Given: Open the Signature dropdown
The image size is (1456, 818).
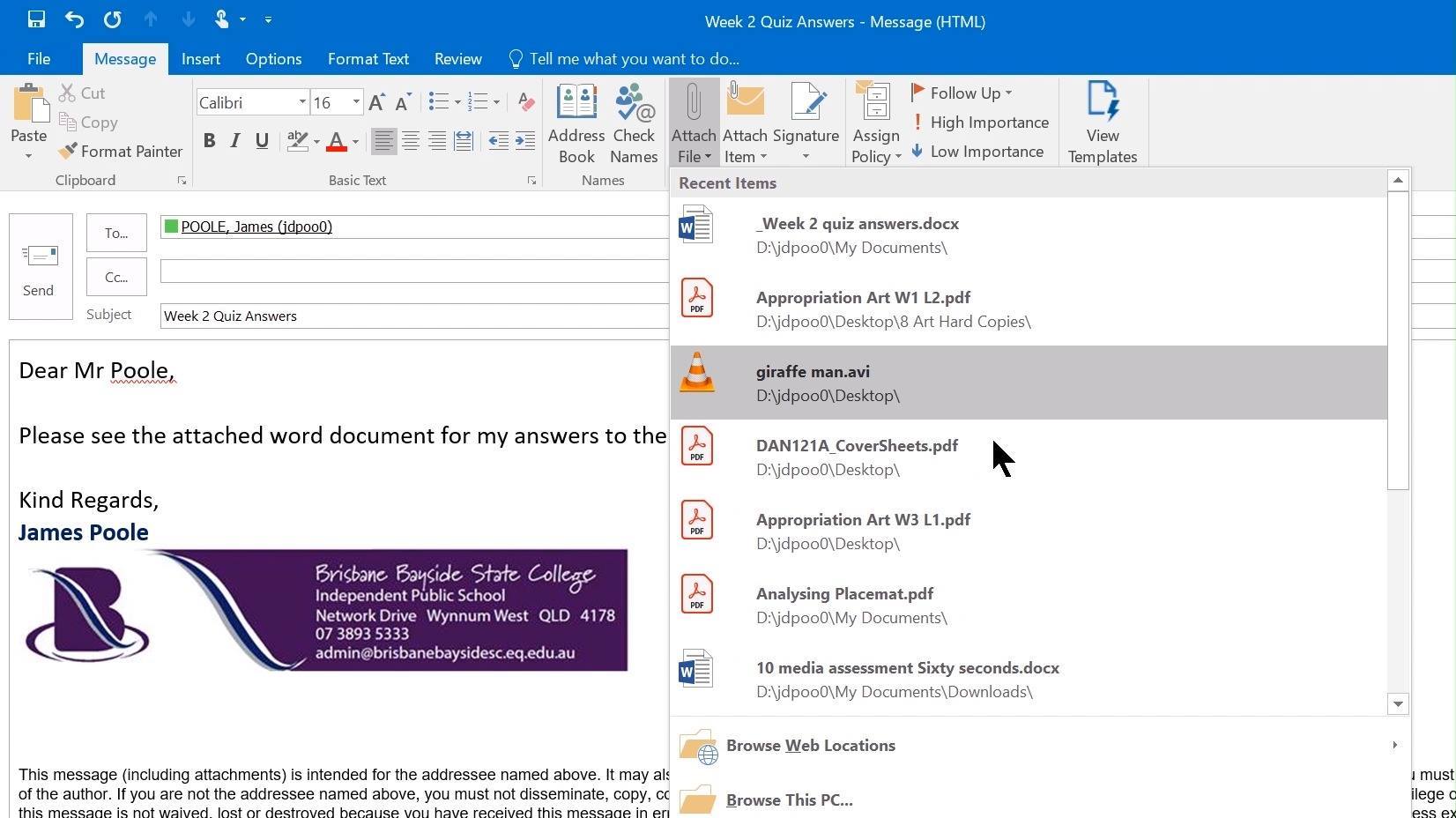Looking at the screenshot, I should click(806, 123).
